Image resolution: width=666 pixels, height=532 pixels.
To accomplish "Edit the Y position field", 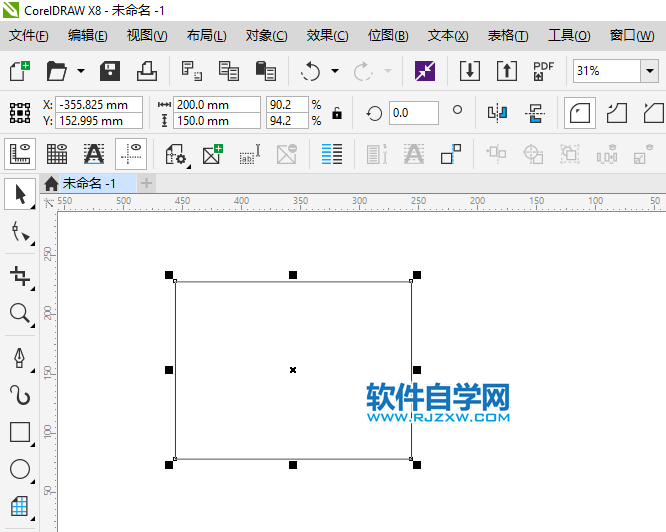I will click(99, 121).
